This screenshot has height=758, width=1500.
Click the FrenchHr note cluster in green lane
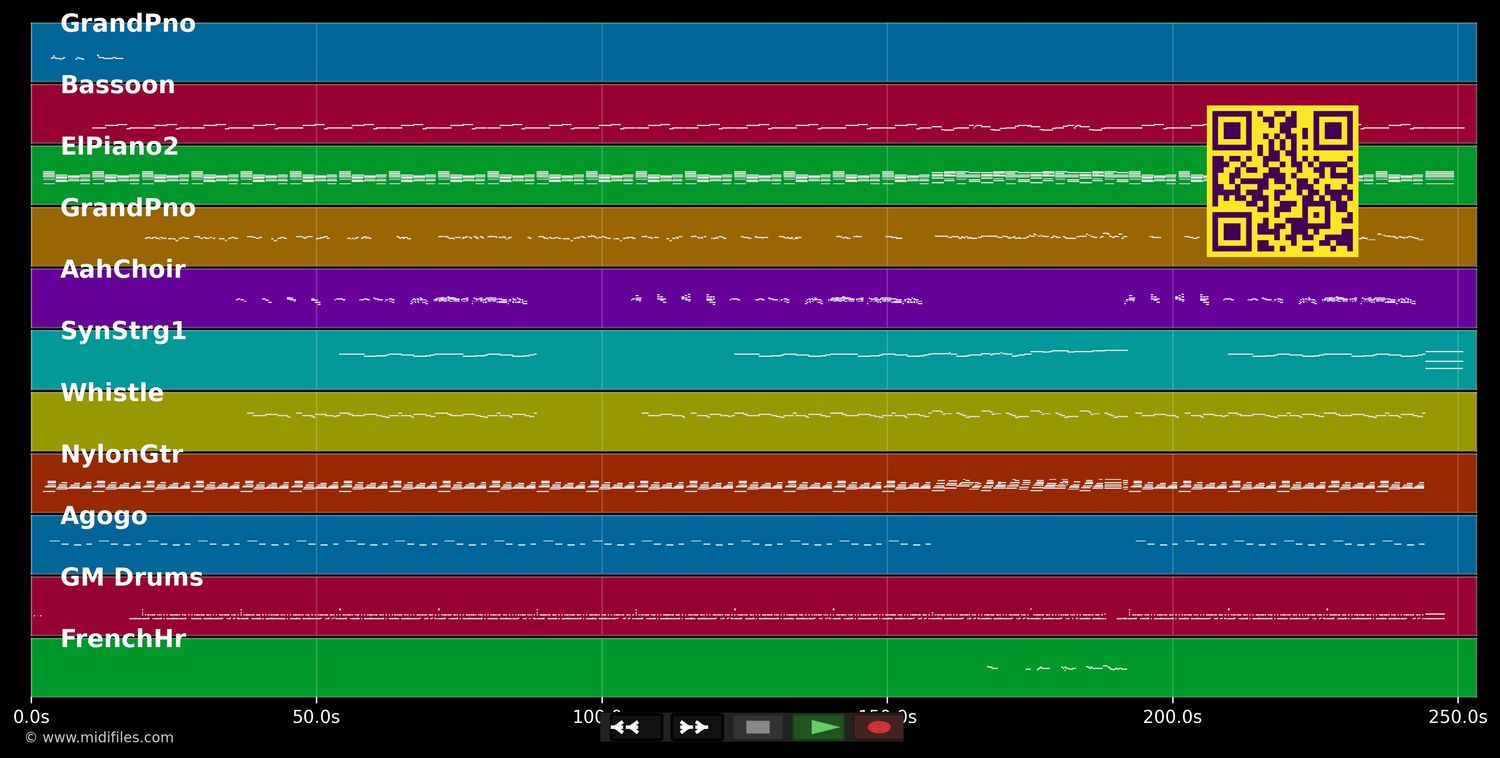click(1057, 668)
